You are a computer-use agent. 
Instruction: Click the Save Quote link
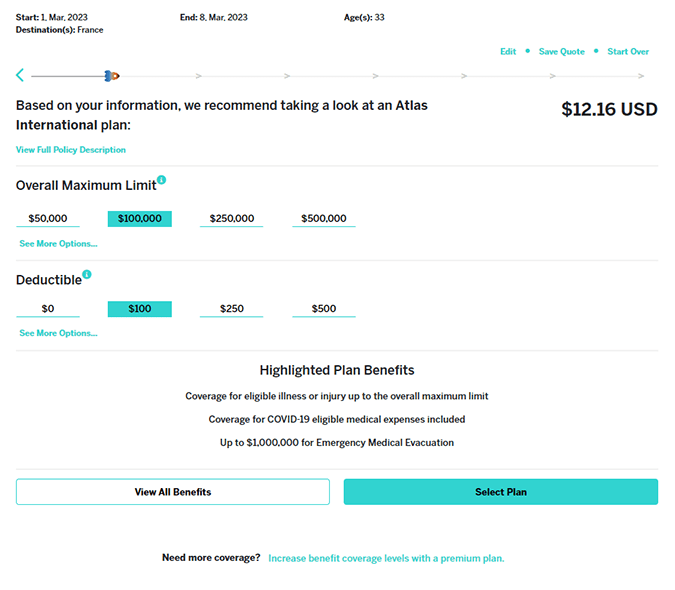point(561,52)
